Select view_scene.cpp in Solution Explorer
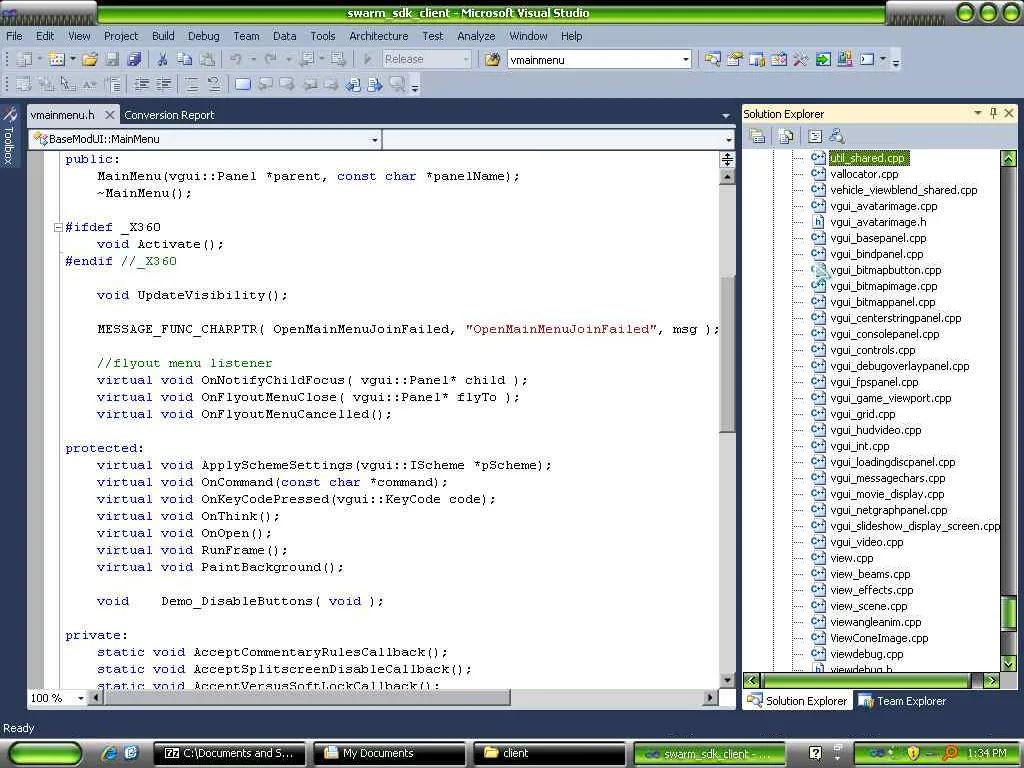 [x=869, y=606]
